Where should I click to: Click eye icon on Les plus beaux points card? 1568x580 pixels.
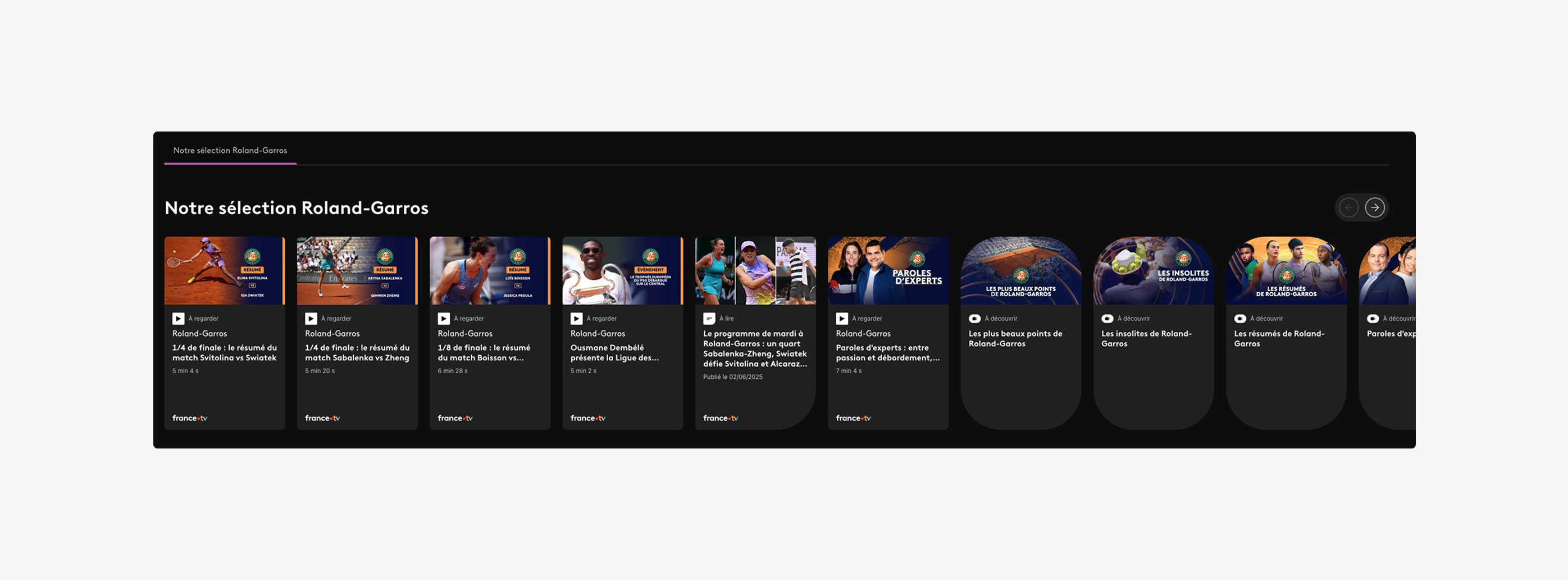[974, 319]
